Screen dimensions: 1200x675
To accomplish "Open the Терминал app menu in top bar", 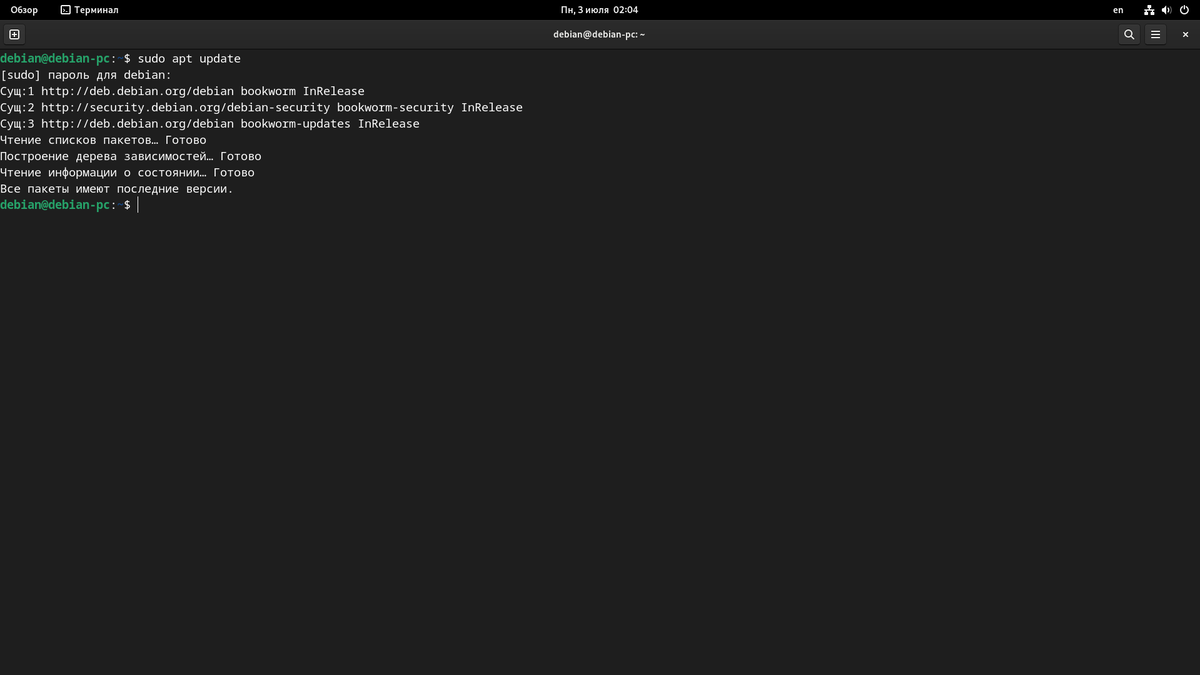I will [89, 10].
